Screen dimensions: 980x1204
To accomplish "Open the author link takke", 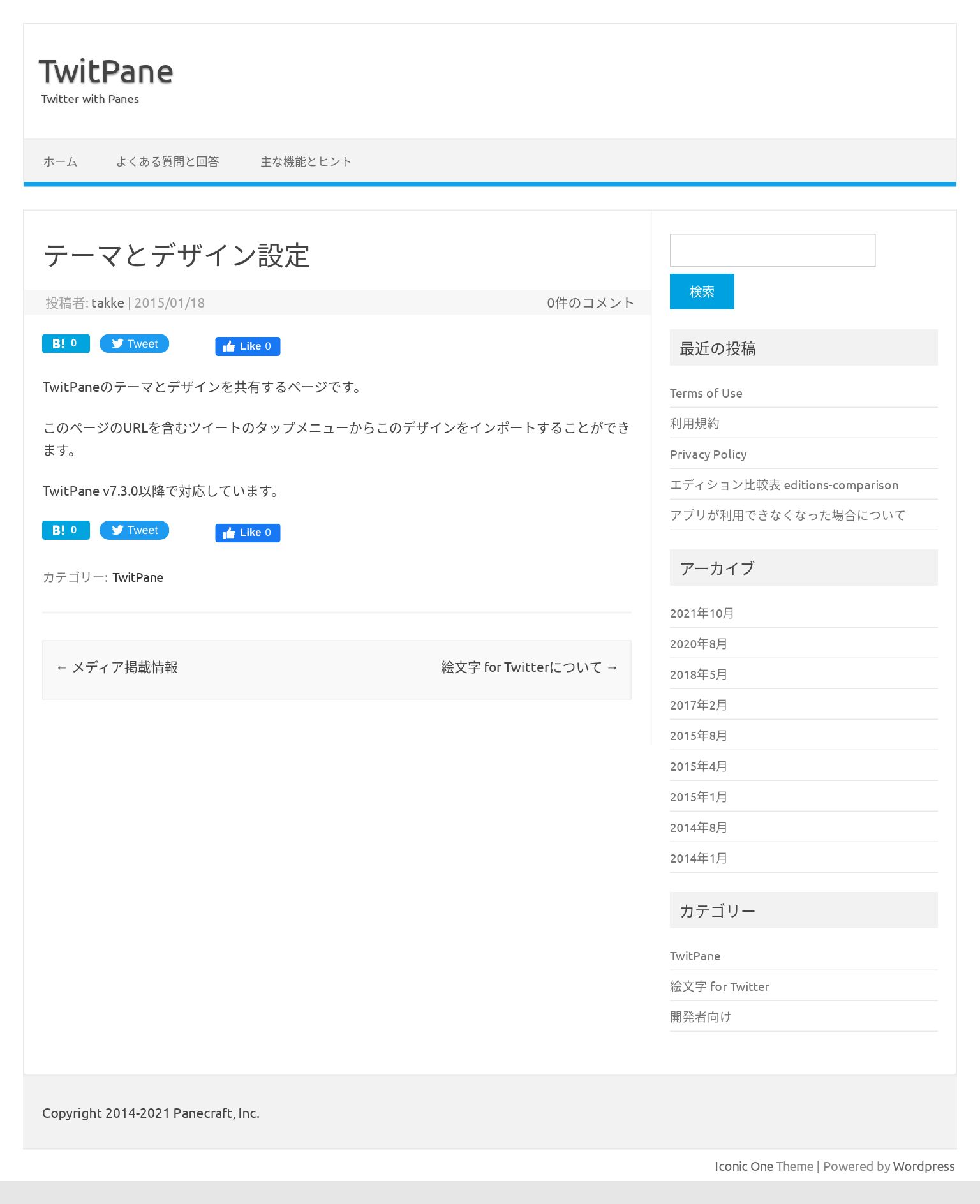I will (108, 303).
